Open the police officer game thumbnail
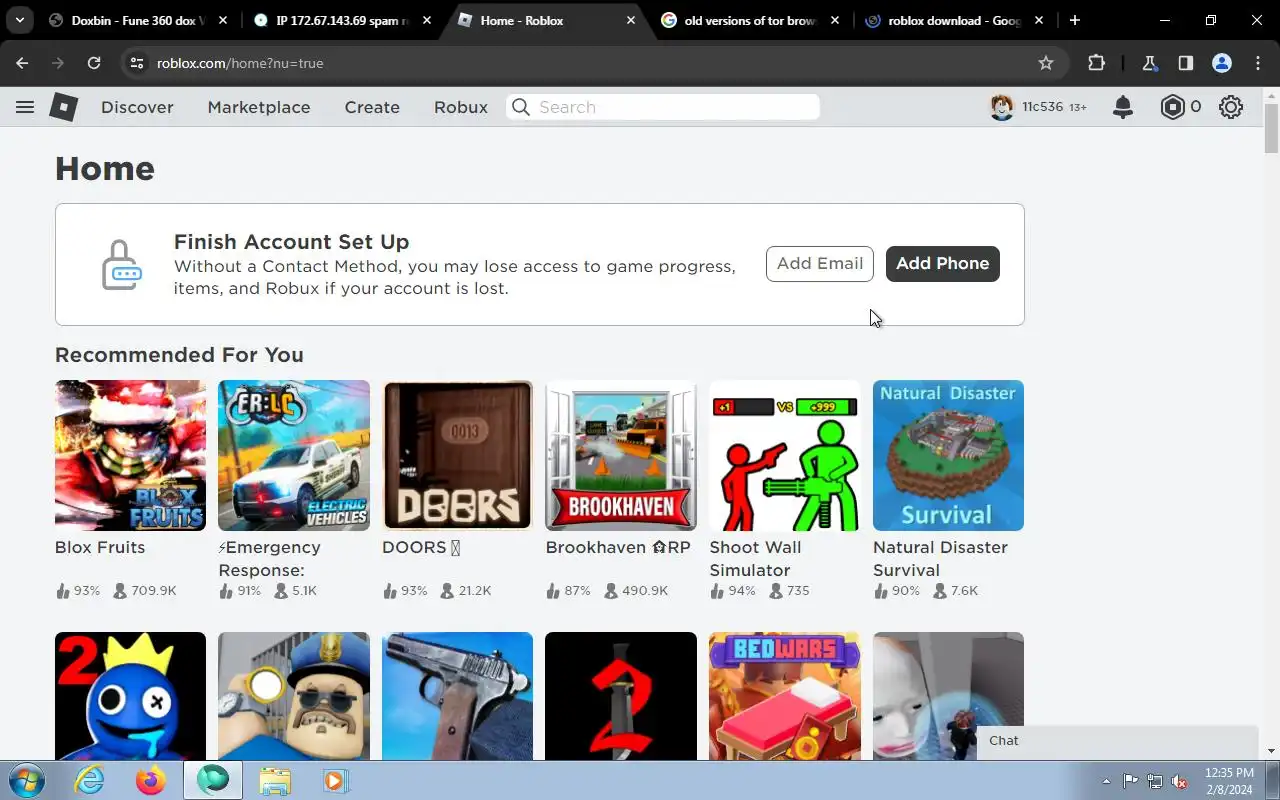The width and height of the screenshot is (1280, 800). [x=294, y=696]
